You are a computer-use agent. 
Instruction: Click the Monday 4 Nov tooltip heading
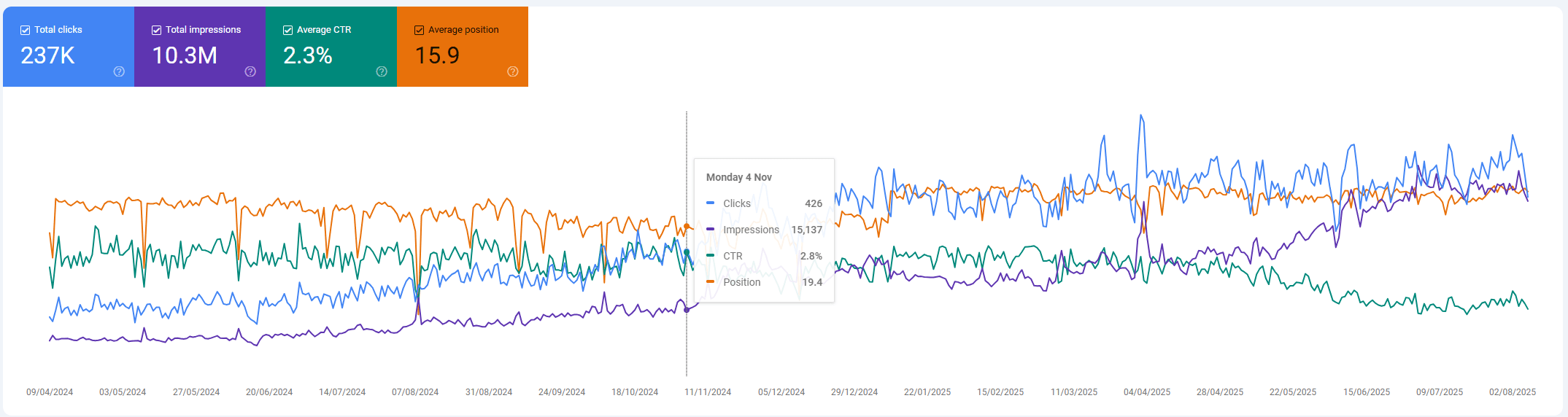point(739,177)
